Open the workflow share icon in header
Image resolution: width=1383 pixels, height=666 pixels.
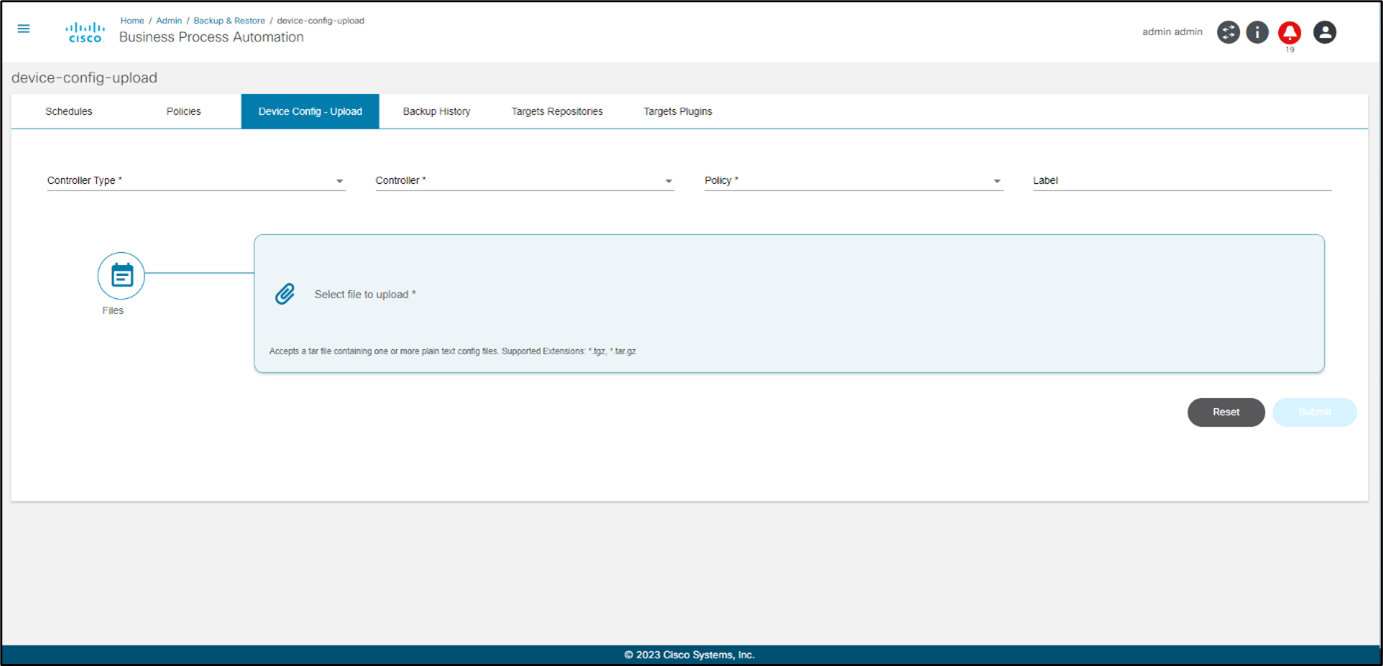pyautogui.click(x=1228, y=32)
